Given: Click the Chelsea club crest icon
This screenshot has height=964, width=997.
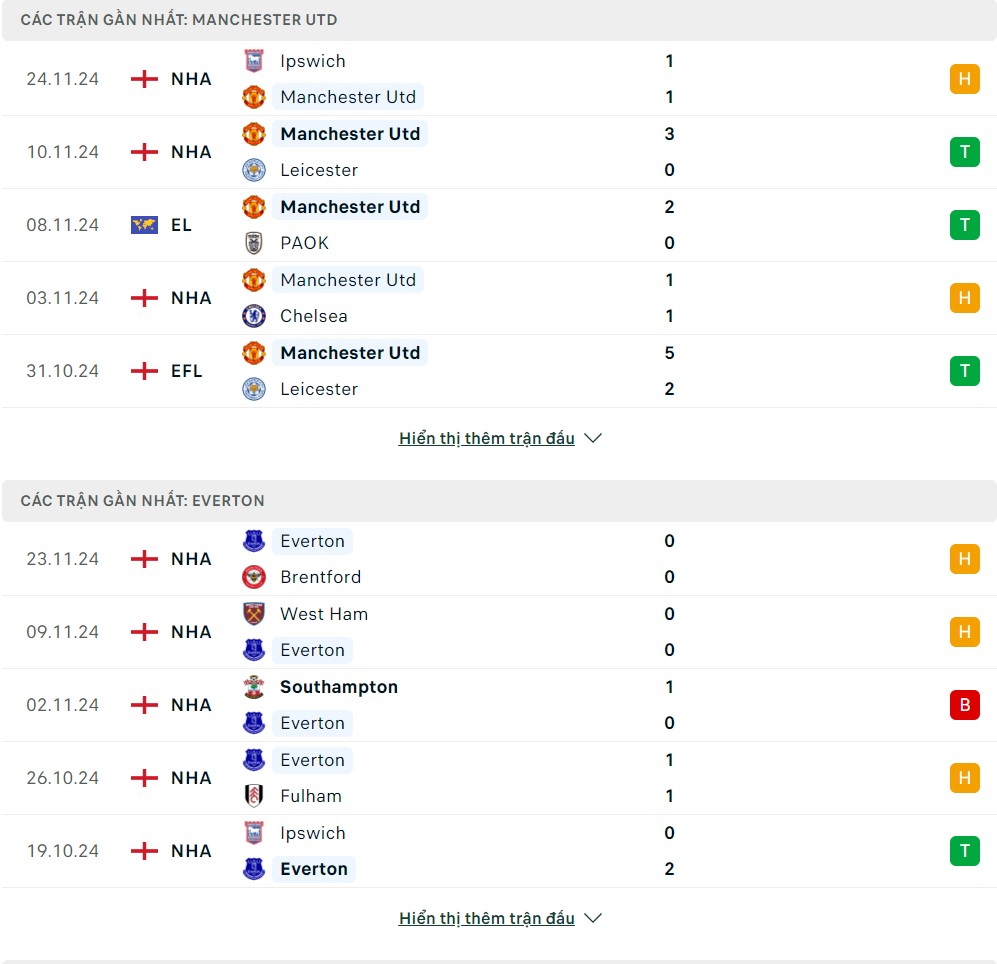Looking at the screenshot, I should [254, 316].
